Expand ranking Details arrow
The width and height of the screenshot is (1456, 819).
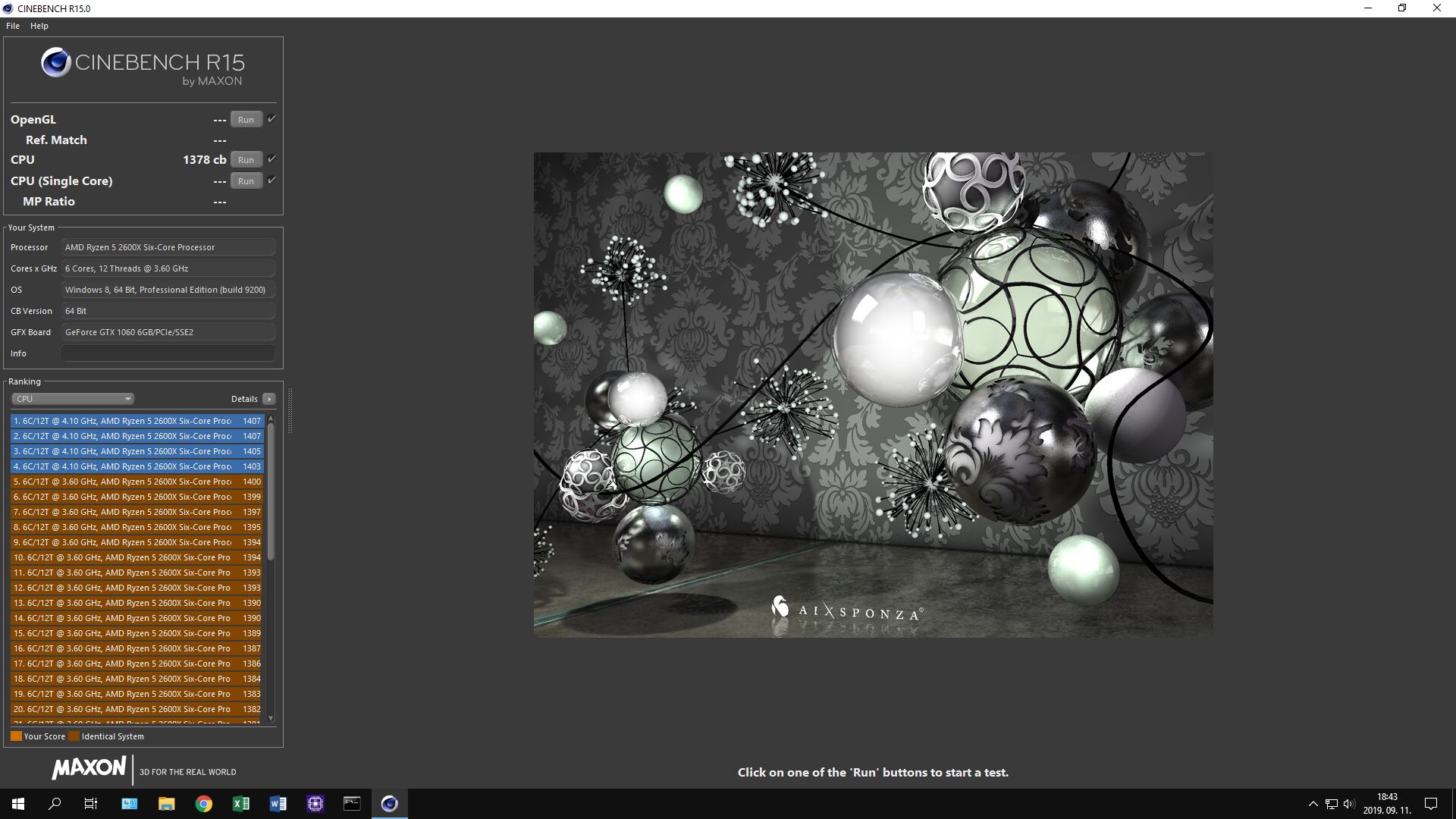click(268, 399)
